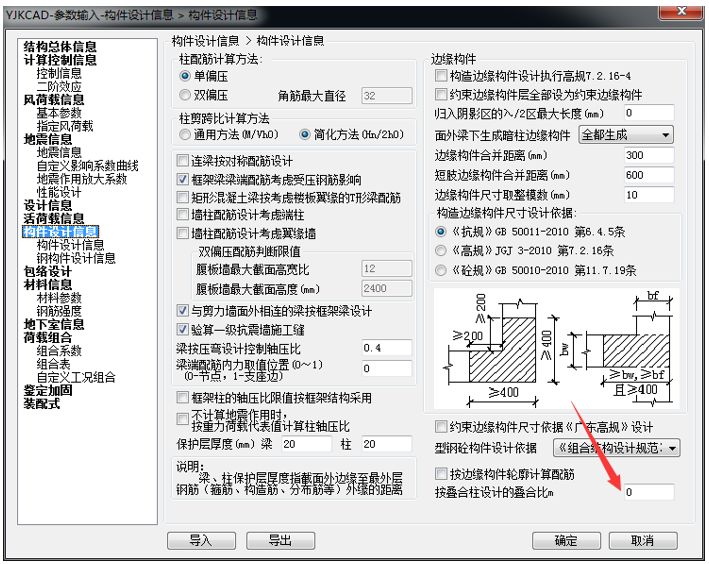This screenshot has width=709, height=564.
Task: Uncheck 框架梁梁端配筋考虑受压钢筋影响
Action: [x=182, y=180]
